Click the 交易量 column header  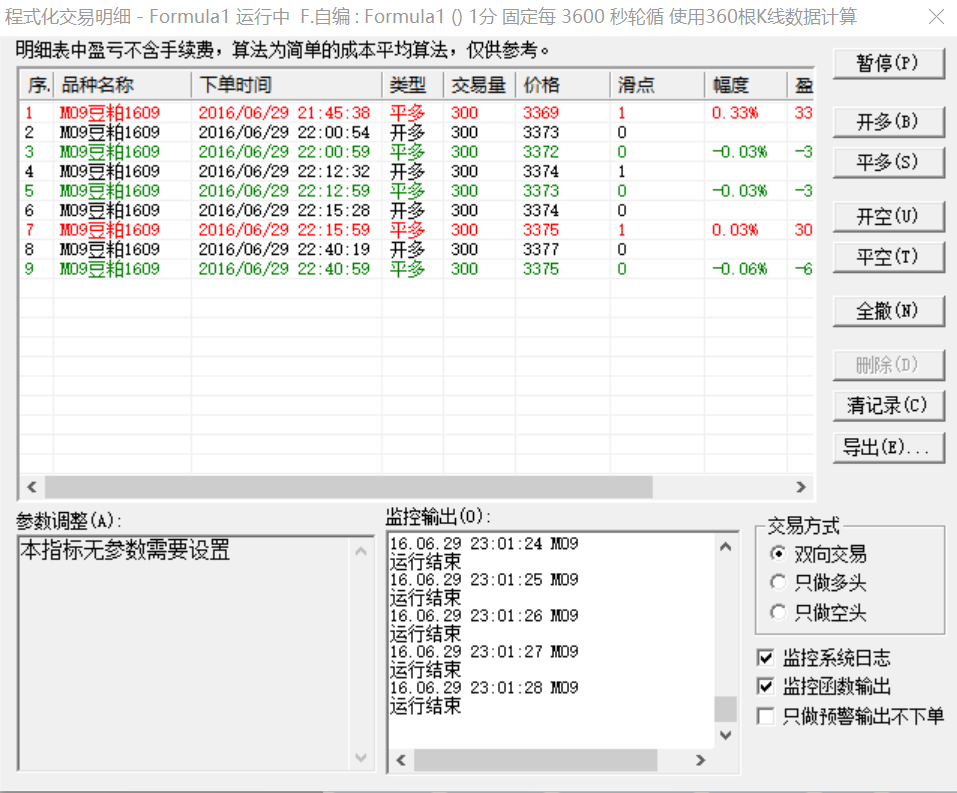[479, 85]
